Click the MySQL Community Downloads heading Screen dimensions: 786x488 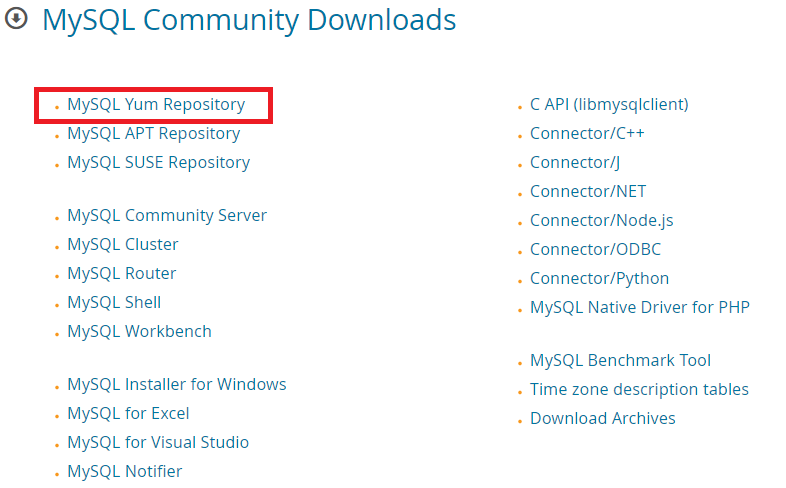[x=249, y=21]
